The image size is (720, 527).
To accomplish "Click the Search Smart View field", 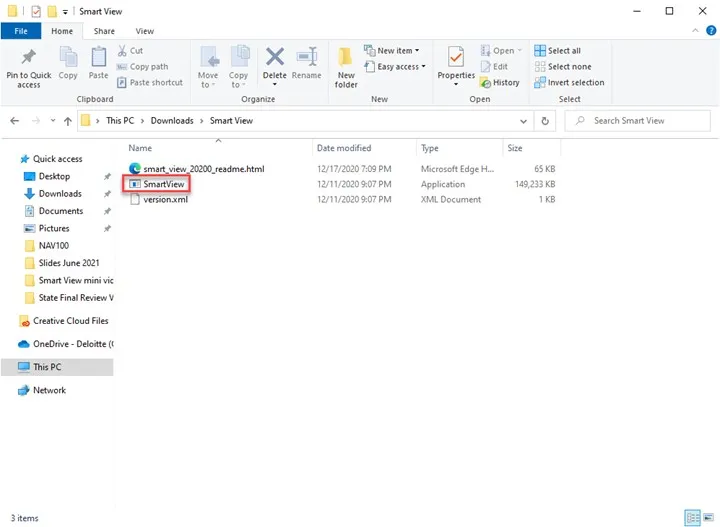I will pos(637,121).
